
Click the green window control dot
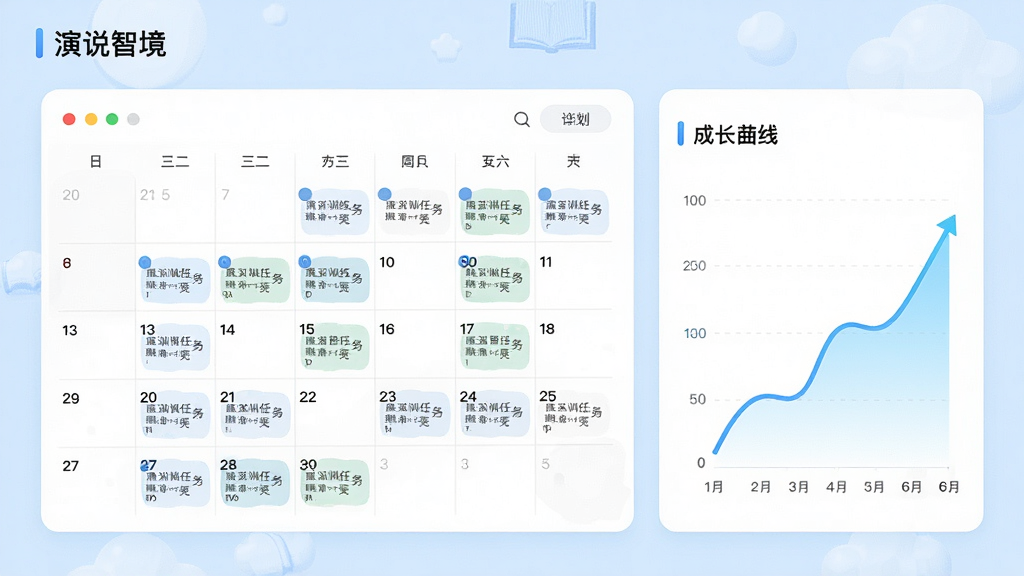point(112,119)
